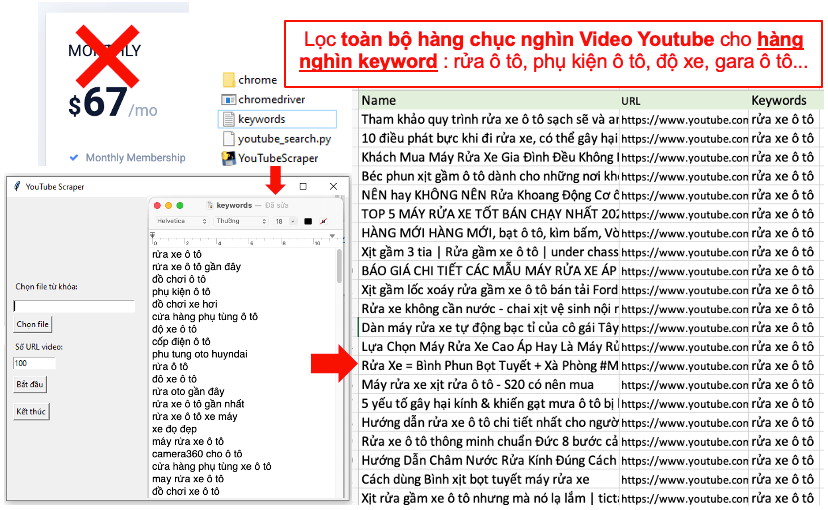Viewport: 828px width, 510px height.
Task: Select cell '10 điều phát bực khi đi rửa xe'
Action: click(x=489, y=139)
